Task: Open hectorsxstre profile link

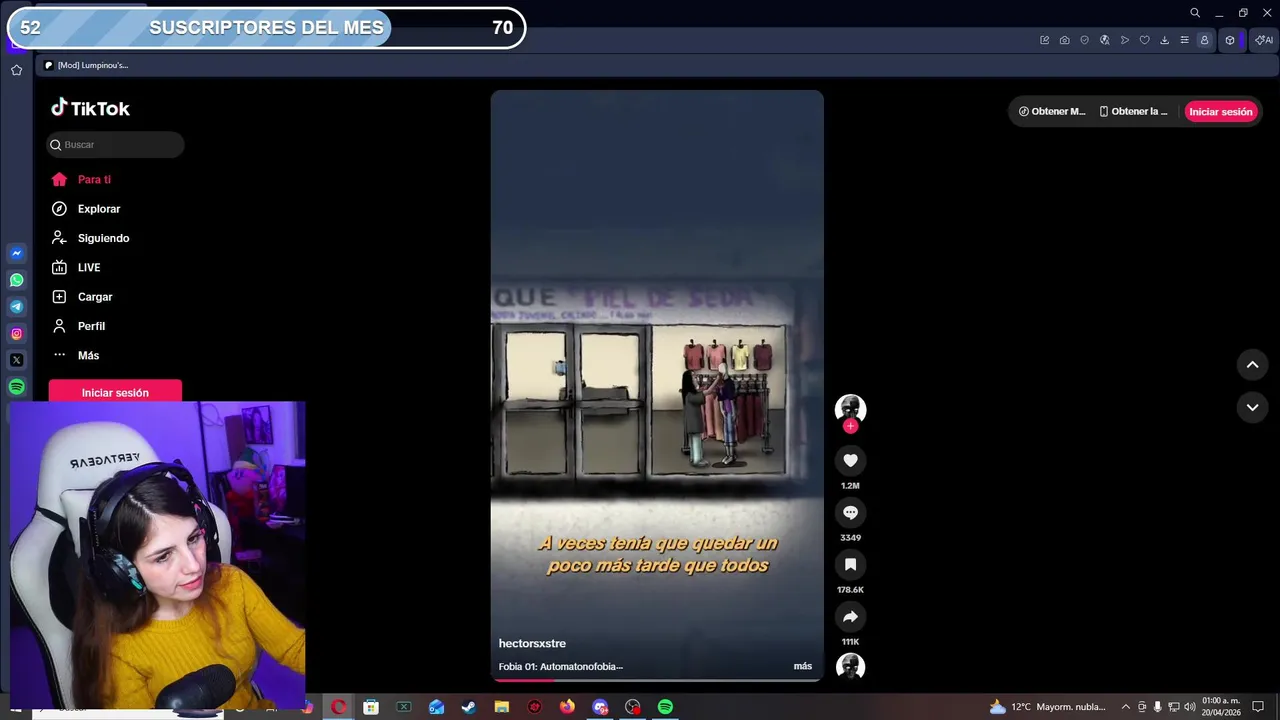Action: (x=532, y=644)
